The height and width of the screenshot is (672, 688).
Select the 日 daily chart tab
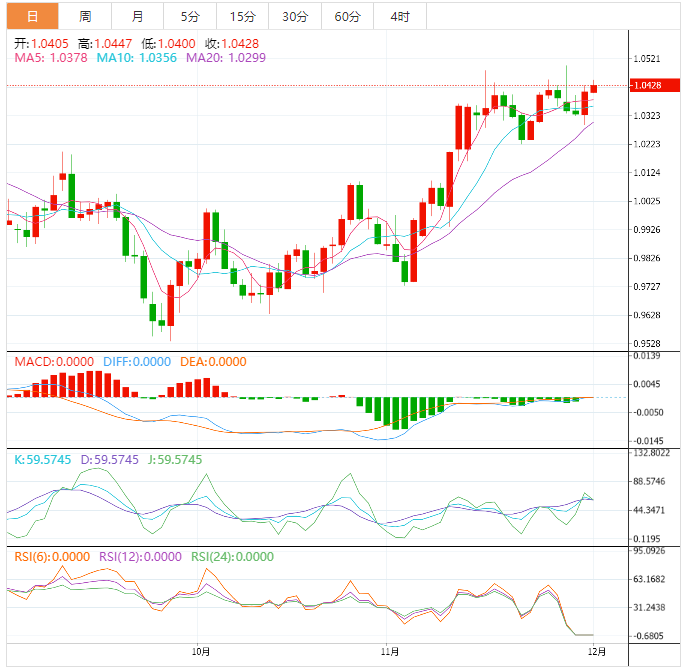pos(33,16)
